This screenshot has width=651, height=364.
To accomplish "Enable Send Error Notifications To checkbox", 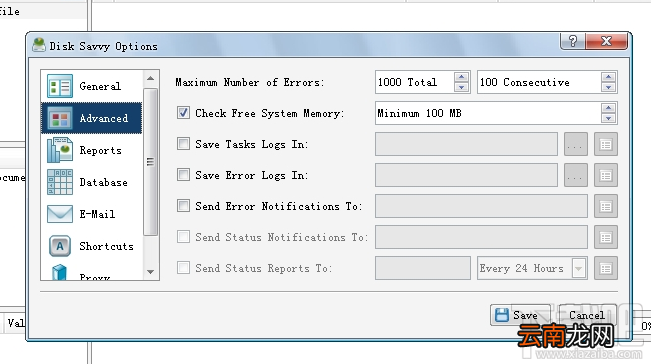I will (x=183, y=206).
